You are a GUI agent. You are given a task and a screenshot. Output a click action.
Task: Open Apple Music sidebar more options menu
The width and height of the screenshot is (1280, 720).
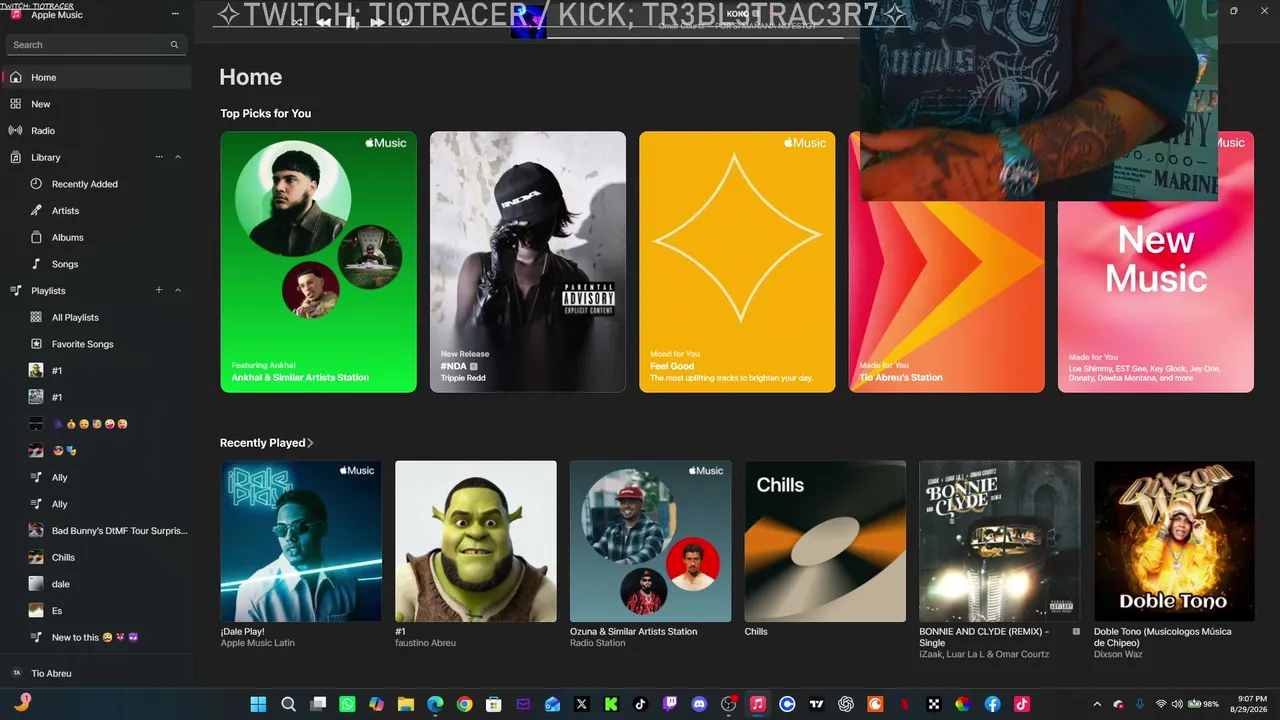pyautogui.click(x=175, y=14)
